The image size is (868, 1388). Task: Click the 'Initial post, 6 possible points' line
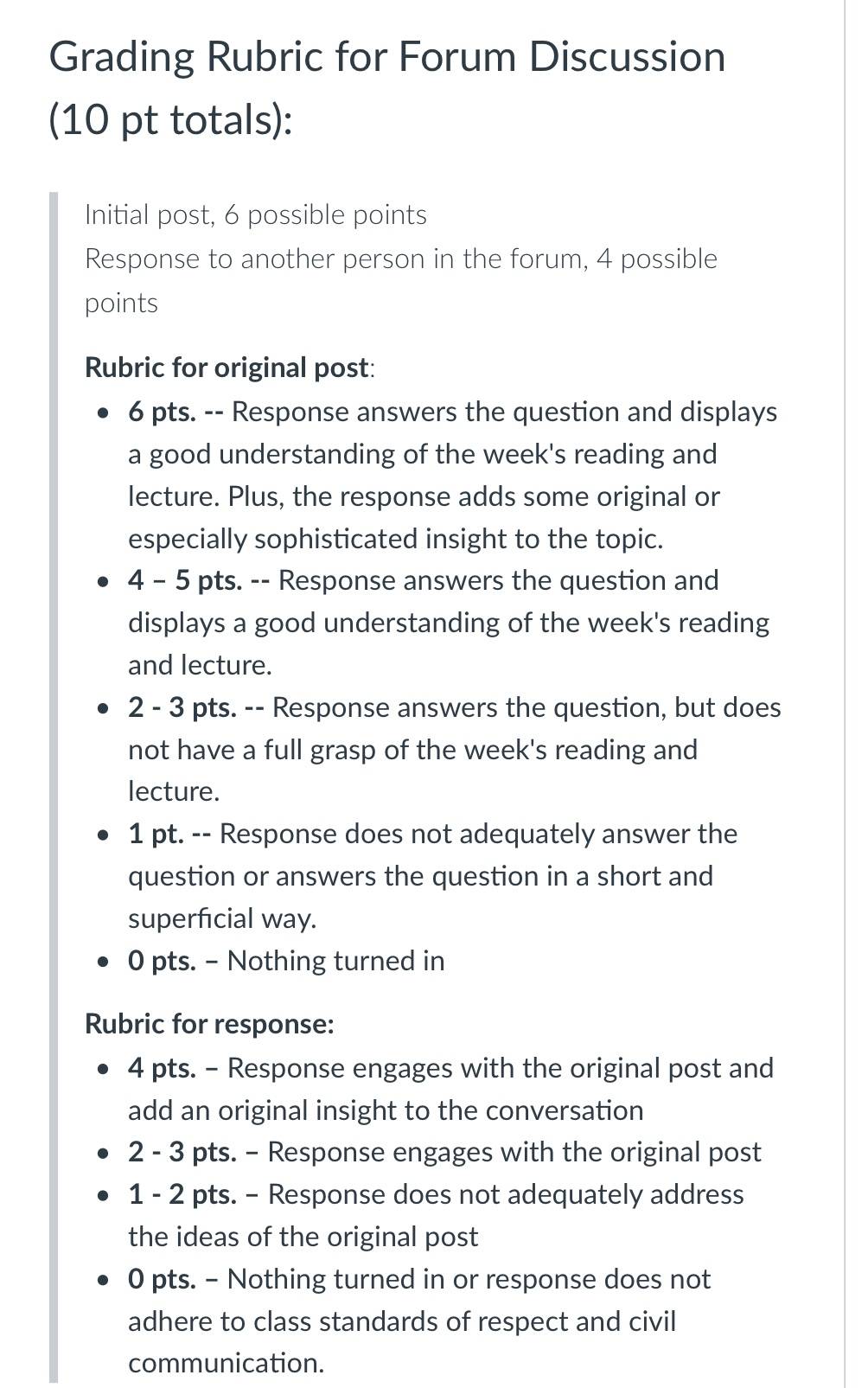pyautogui.click(x=256, y=214)
